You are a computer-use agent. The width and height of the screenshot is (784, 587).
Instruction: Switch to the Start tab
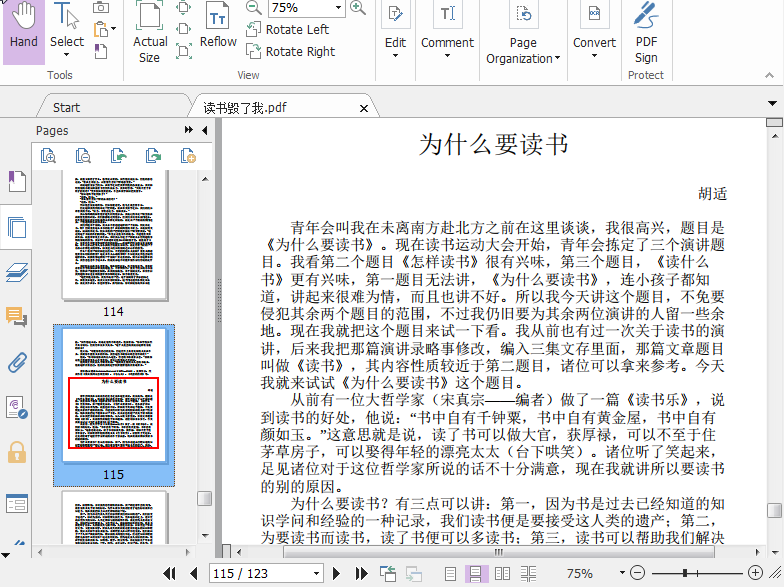click(66, 107)
